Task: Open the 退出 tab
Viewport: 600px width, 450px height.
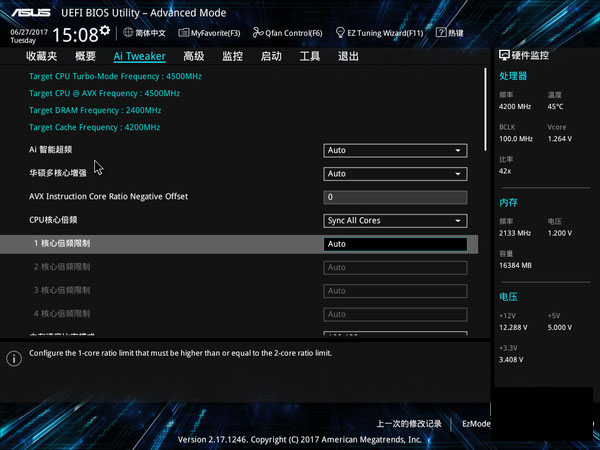Action: [x=348, y=56]
